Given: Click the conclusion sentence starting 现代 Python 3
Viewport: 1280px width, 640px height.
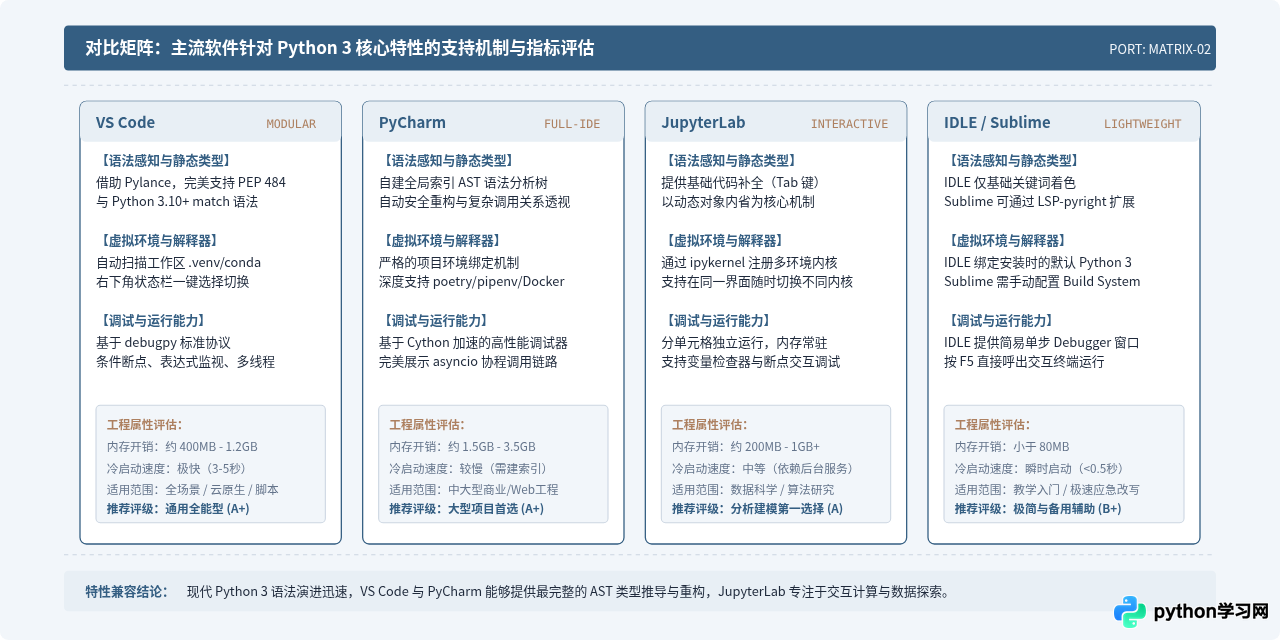Looking at the screenshot, I should tap(568, 591).
